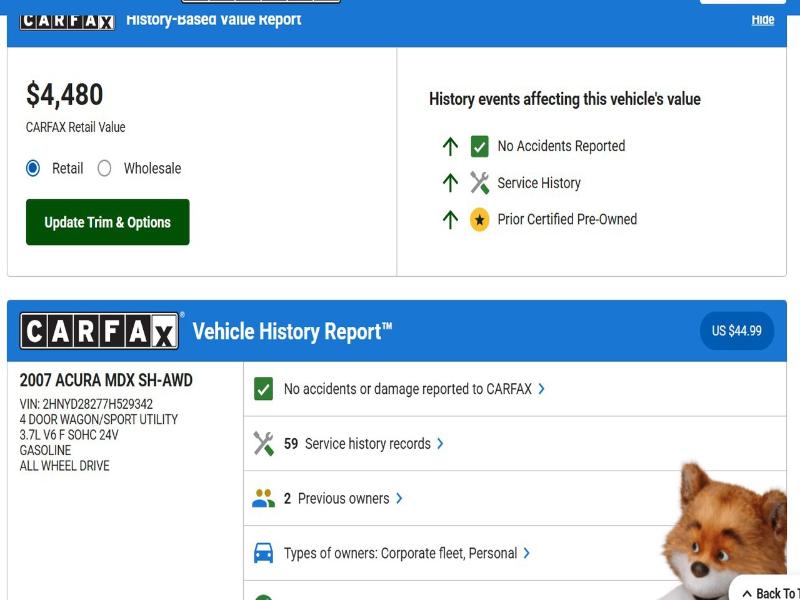Click the no accidents green checkbox in the report
Image resolution: width=800 pixels, height=600 pixels.
(265, 388)
